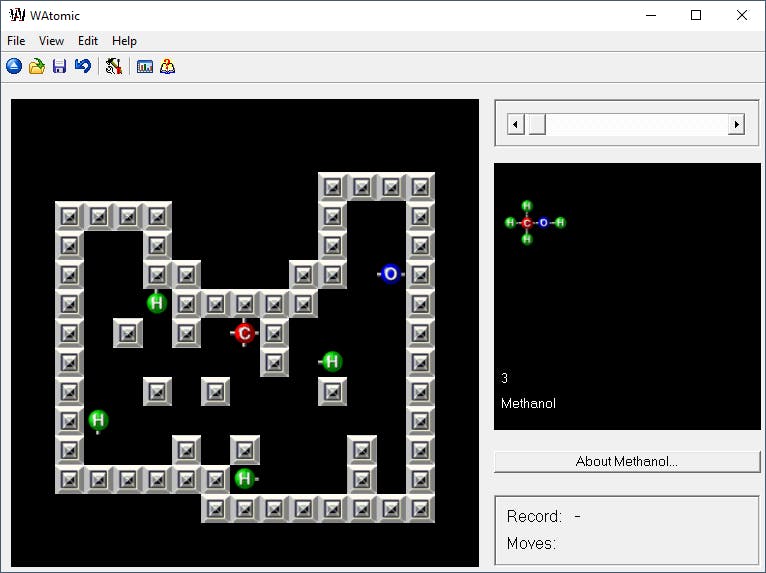Maximize the WAtomic window

click(x=696, y=15)
